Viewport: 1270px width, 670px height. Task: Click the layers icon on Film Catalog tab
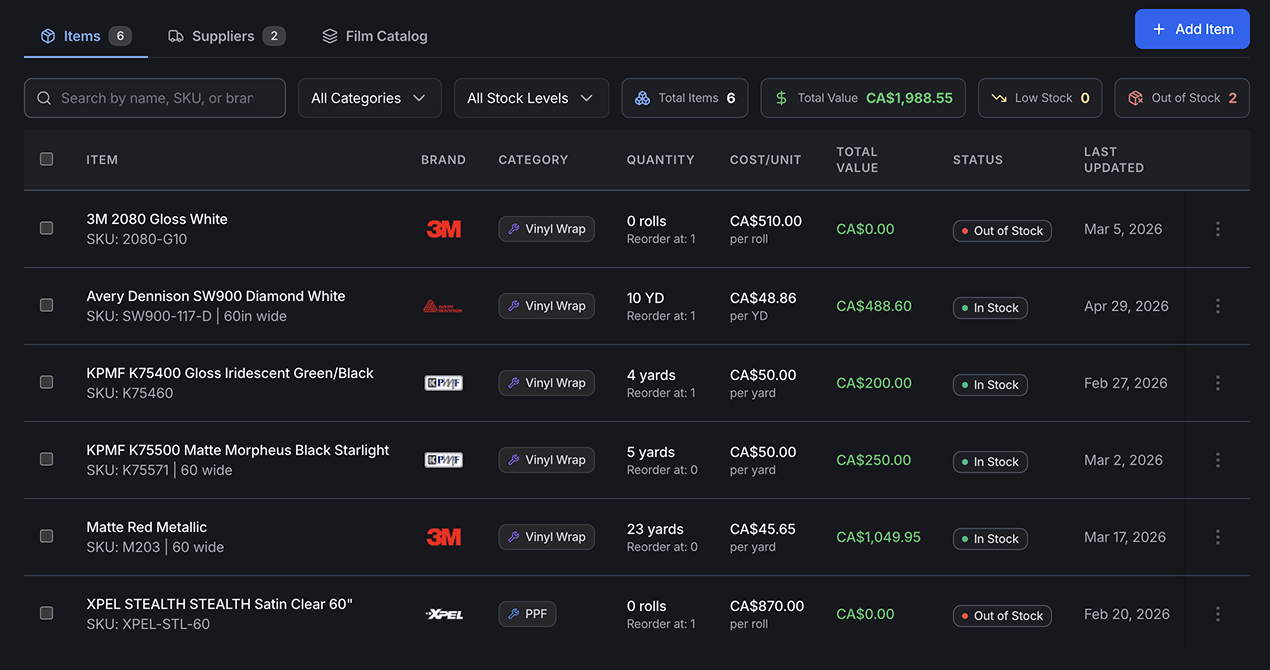330,36
